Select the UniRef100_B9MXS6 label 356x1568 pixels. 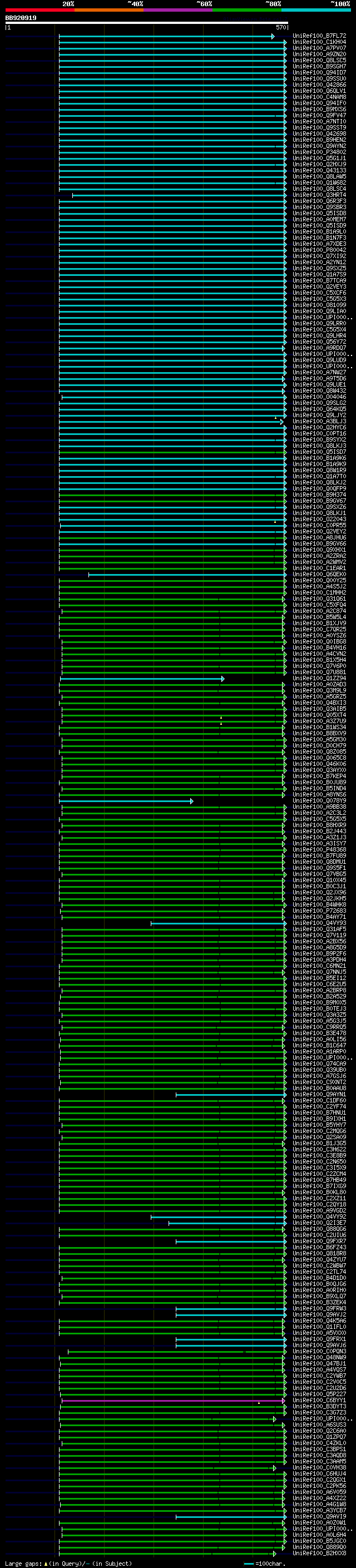point(319,110)
